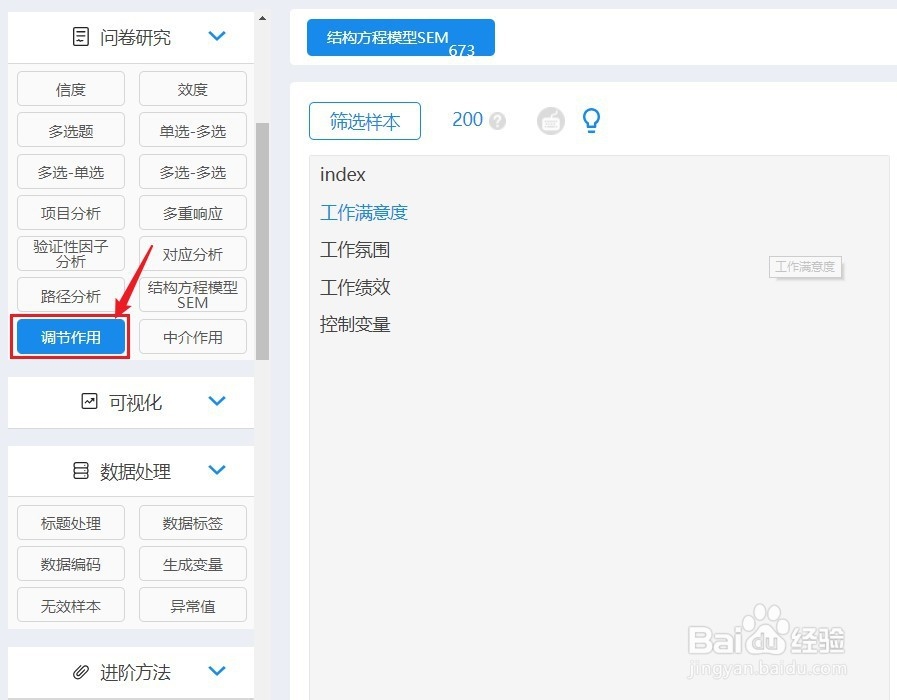Select the 工作绩效 variable
897x700 pixels.
coord(355,287)
